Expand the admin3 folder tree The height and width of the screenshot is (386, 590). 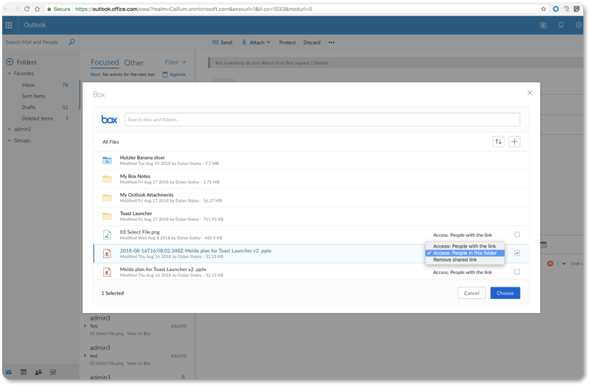[x=9, y=129]
